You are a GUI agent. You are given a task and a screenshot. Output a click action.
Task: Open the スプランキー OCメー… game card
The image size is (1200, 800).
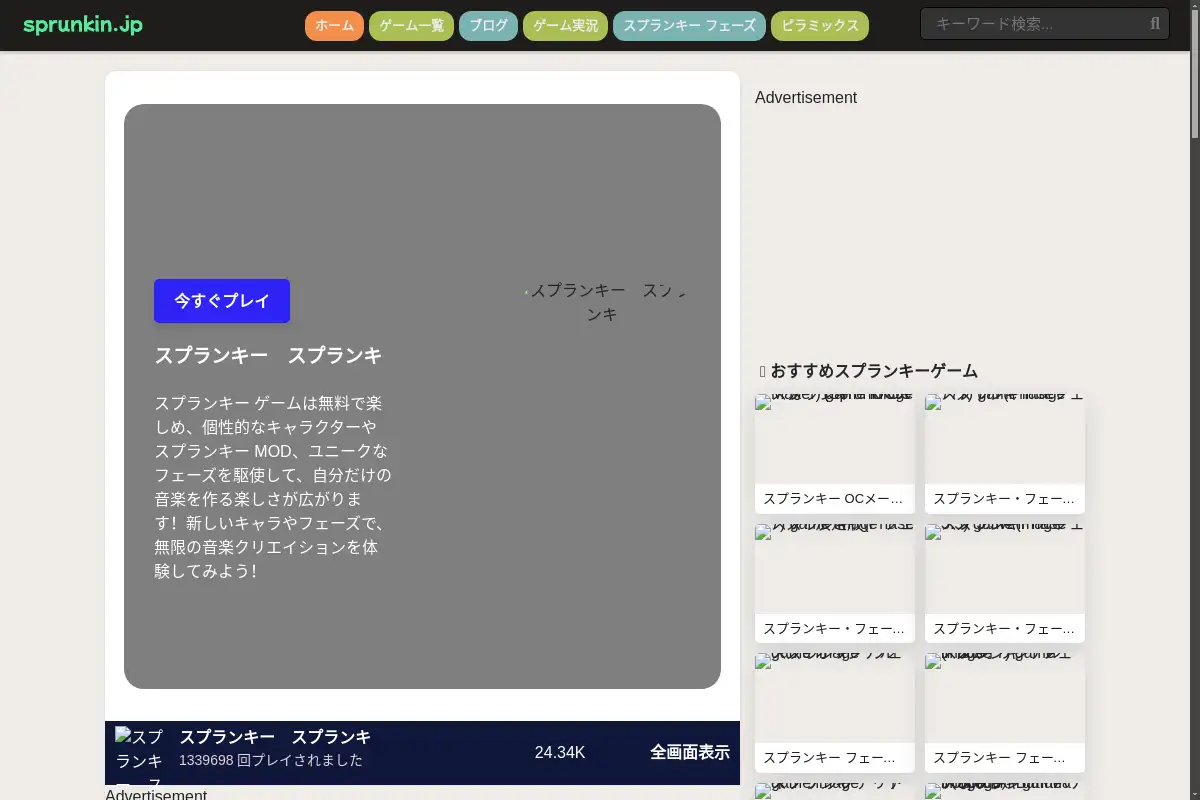click(x=835, y=454)
